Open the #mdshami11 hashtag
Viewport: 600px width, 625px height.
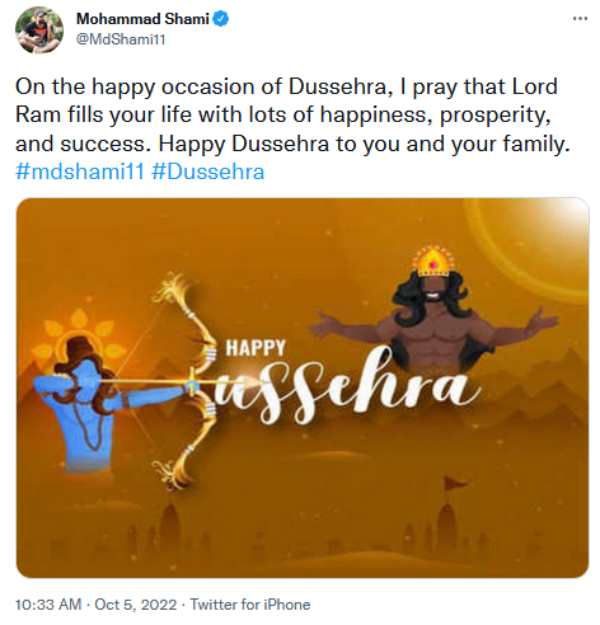pos(80,172)
